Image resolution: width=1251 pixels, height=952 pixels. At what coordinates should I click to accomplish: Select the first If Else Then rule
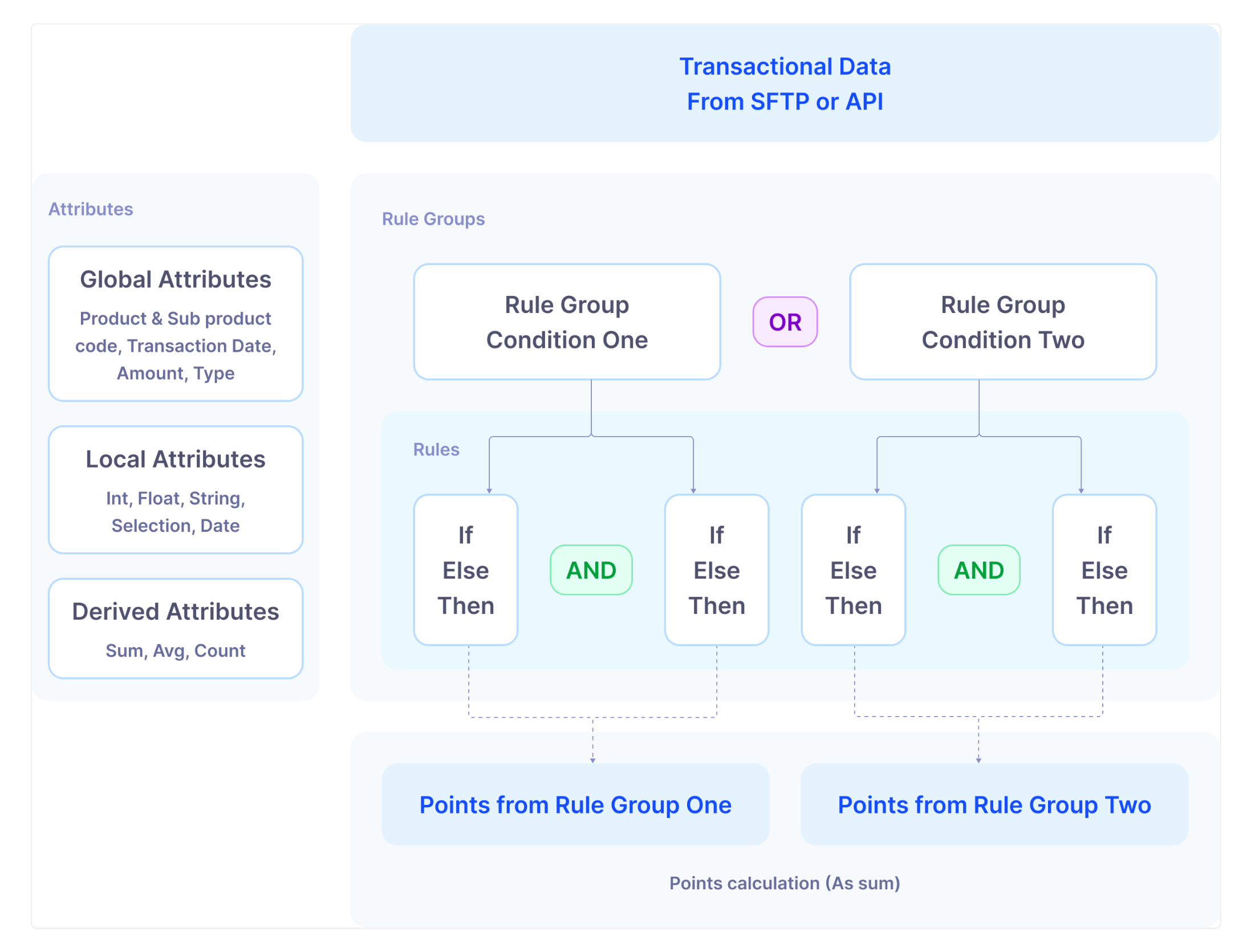pos(465,570)
